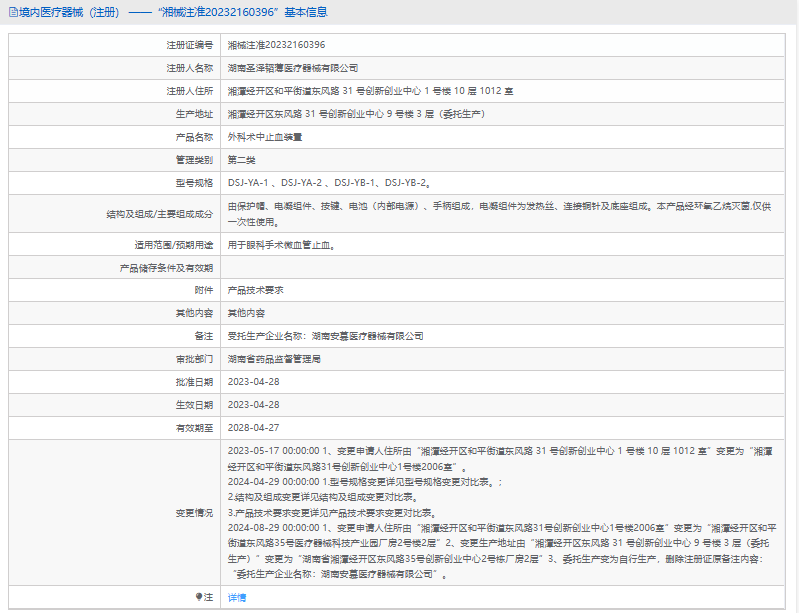The width and height of the screenshot is (799, 613).
Task: Click the 2.结构及组成变更 change line
Action: click(x=323, y=497)
